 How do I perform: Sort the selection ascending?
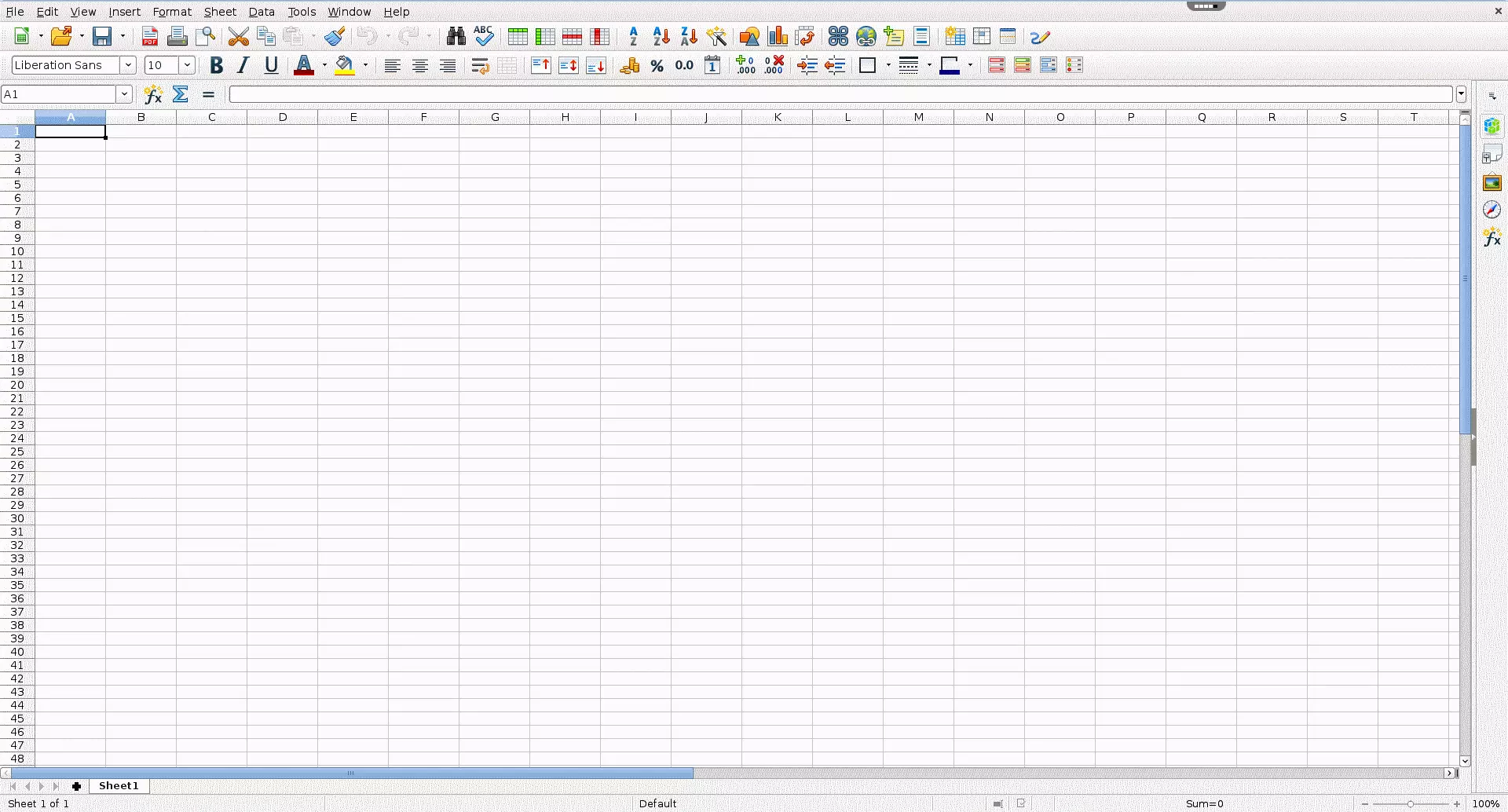tap(660, 36)
